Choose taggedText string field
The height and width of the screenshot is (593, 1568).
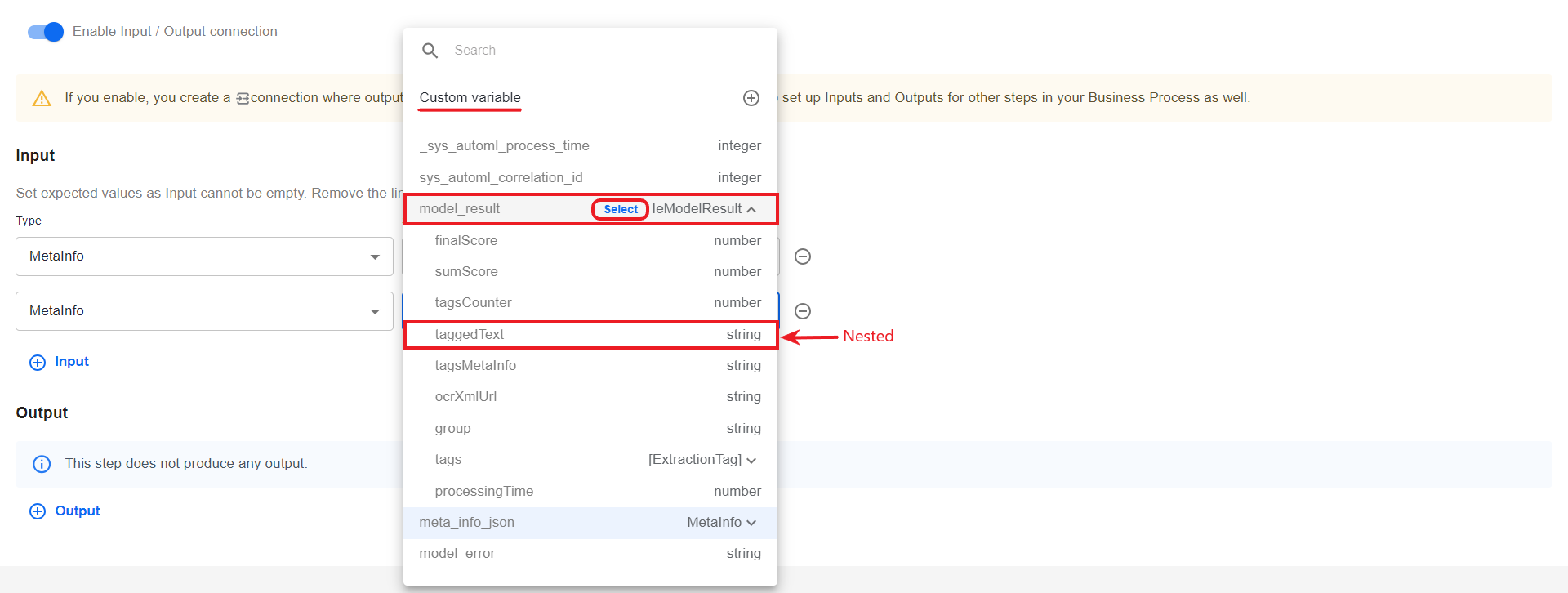coord(590,335)
